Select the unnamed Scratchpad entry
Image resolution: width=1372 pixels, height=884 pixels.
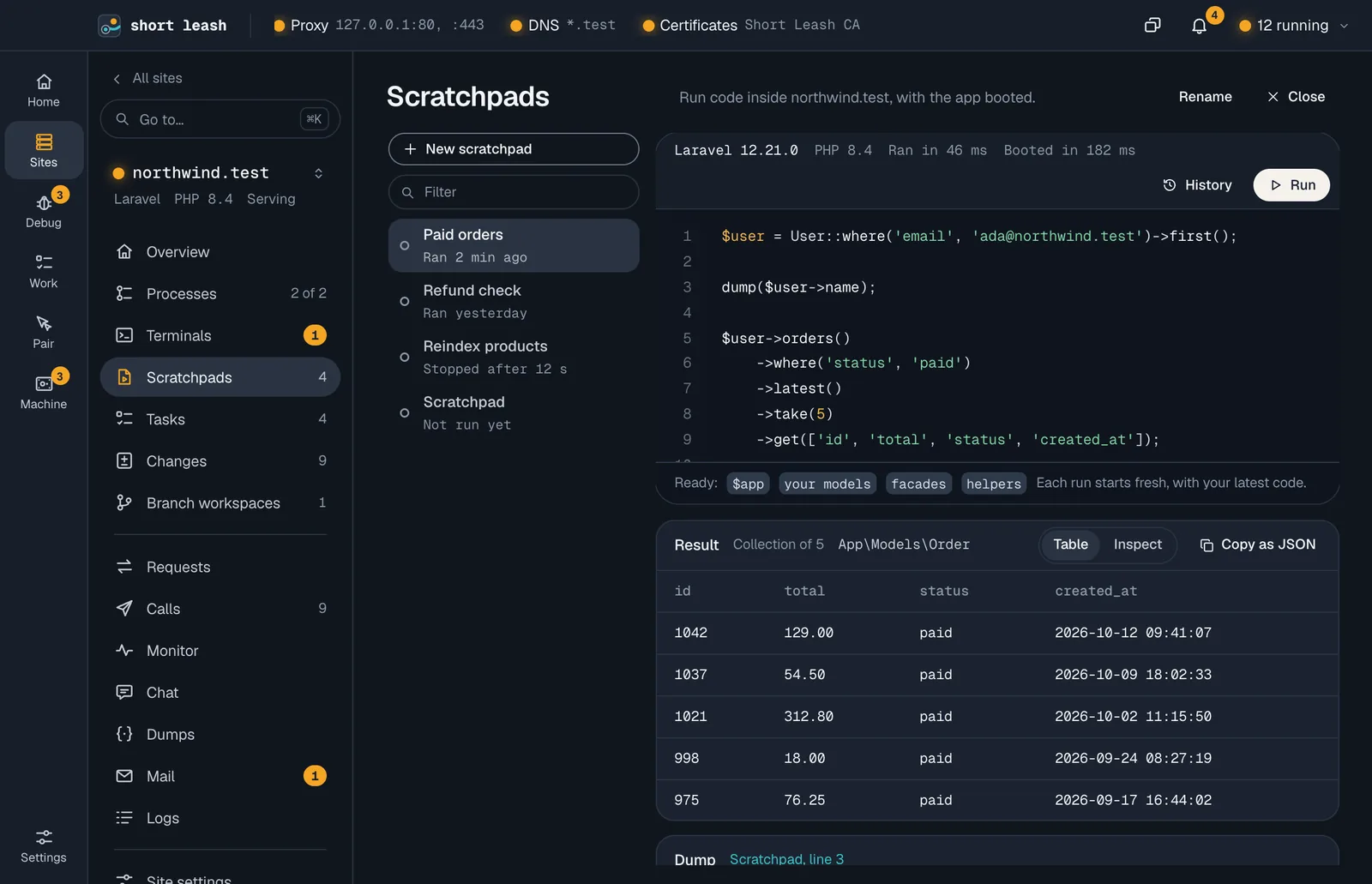(514, 412)
